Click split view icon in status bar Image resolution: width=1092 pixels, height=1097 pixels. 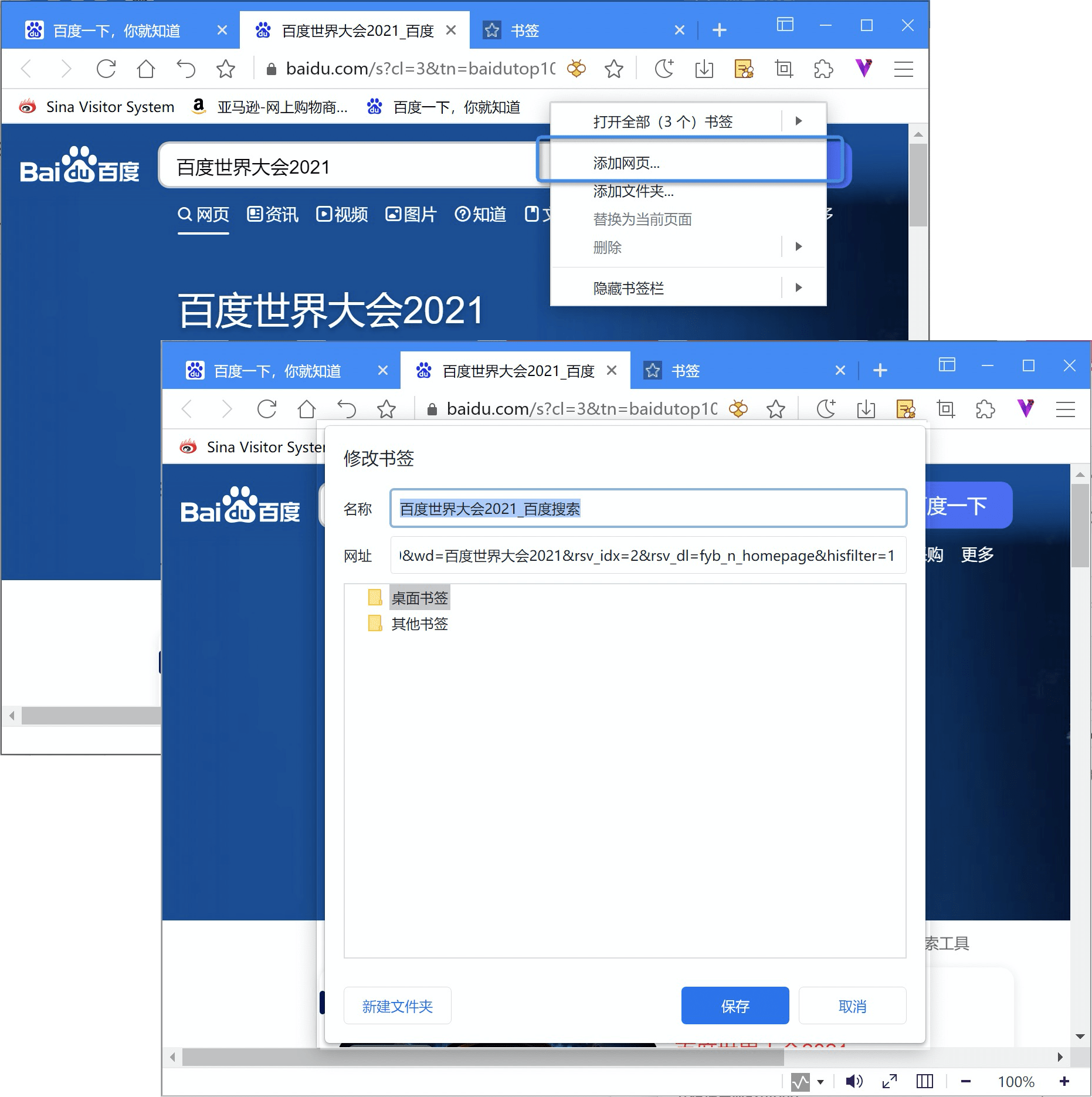925,1081
